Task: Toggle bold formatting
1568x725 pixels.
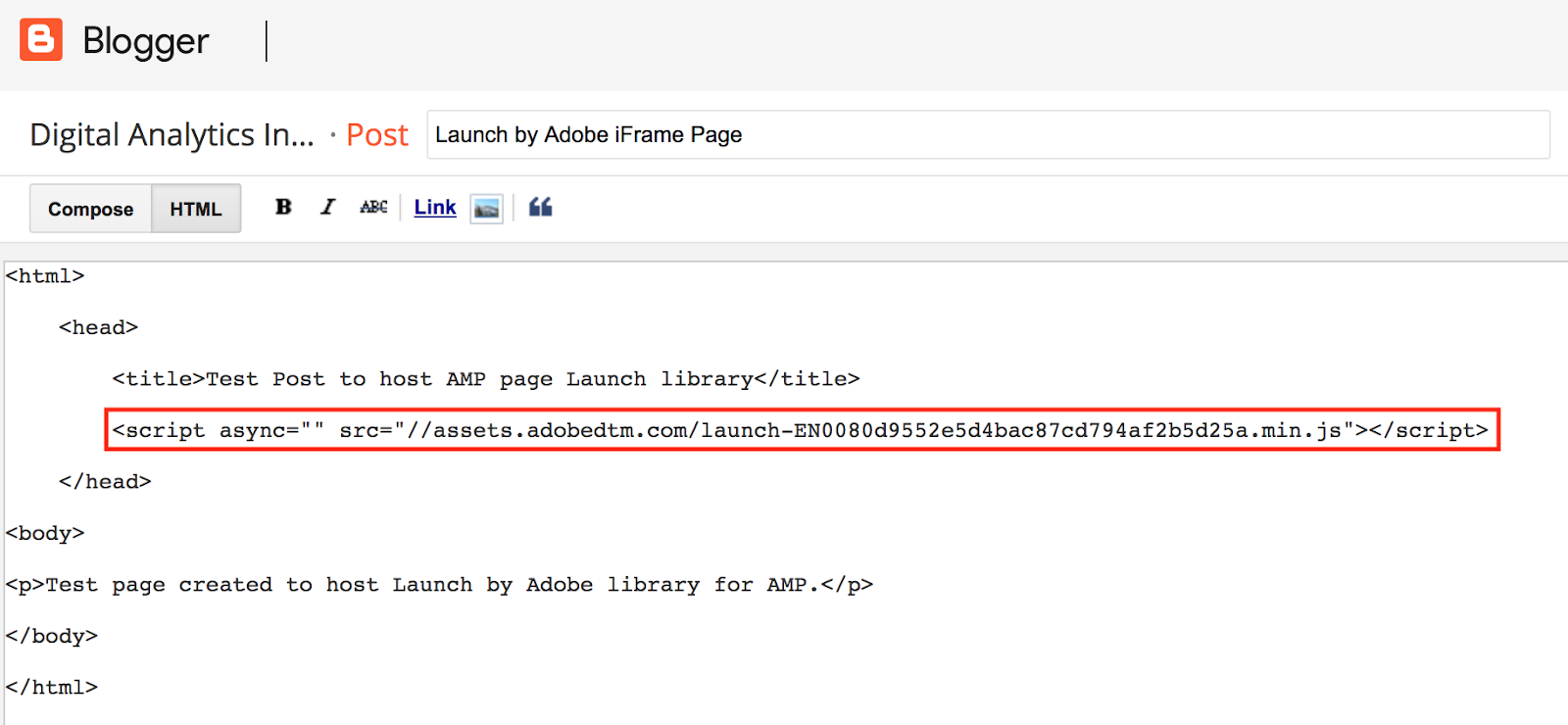Action: click(x=283, y=207)
